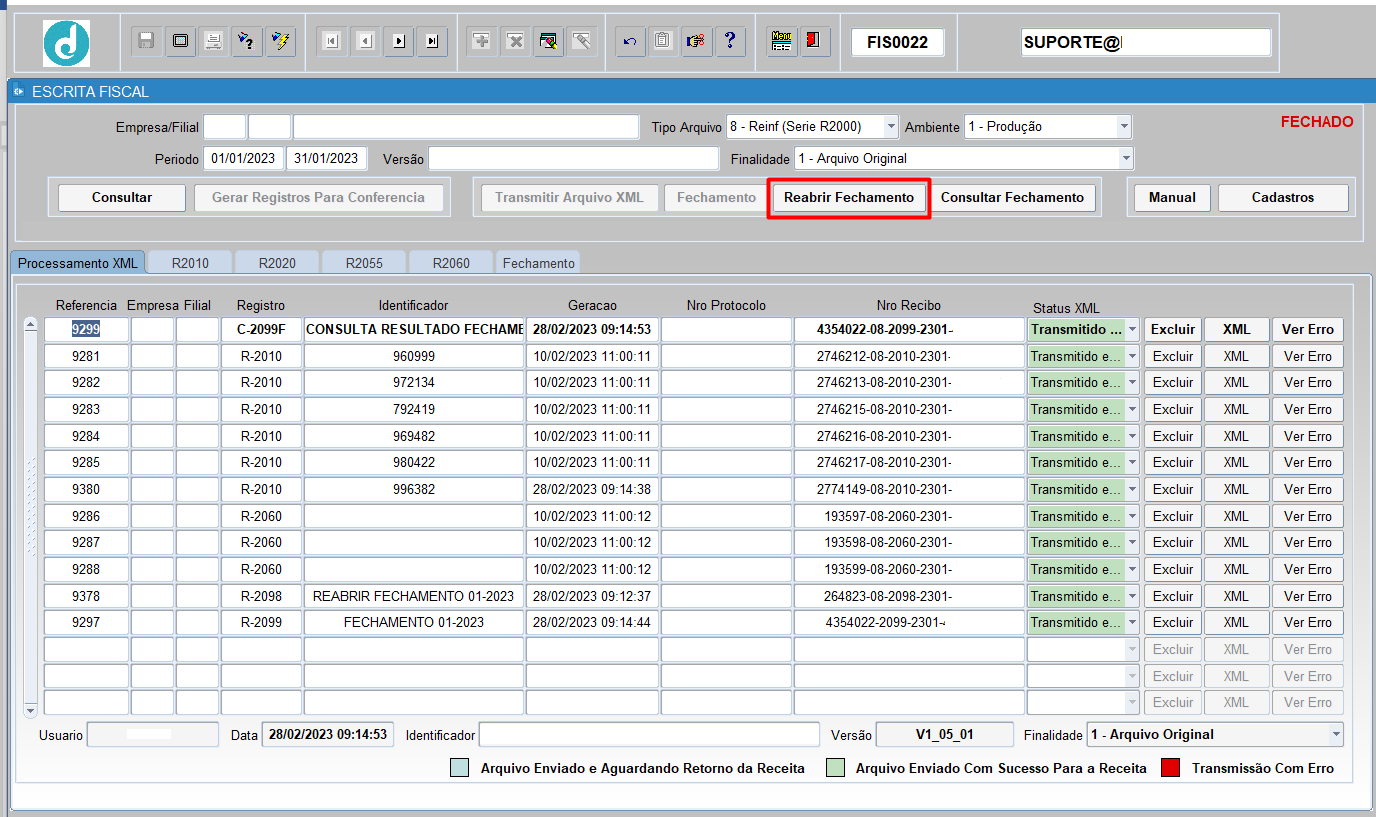This screenshot has height=817, width=1376.
Task: Select the Referencia cell 9285
Action: [x=86, y=463]
